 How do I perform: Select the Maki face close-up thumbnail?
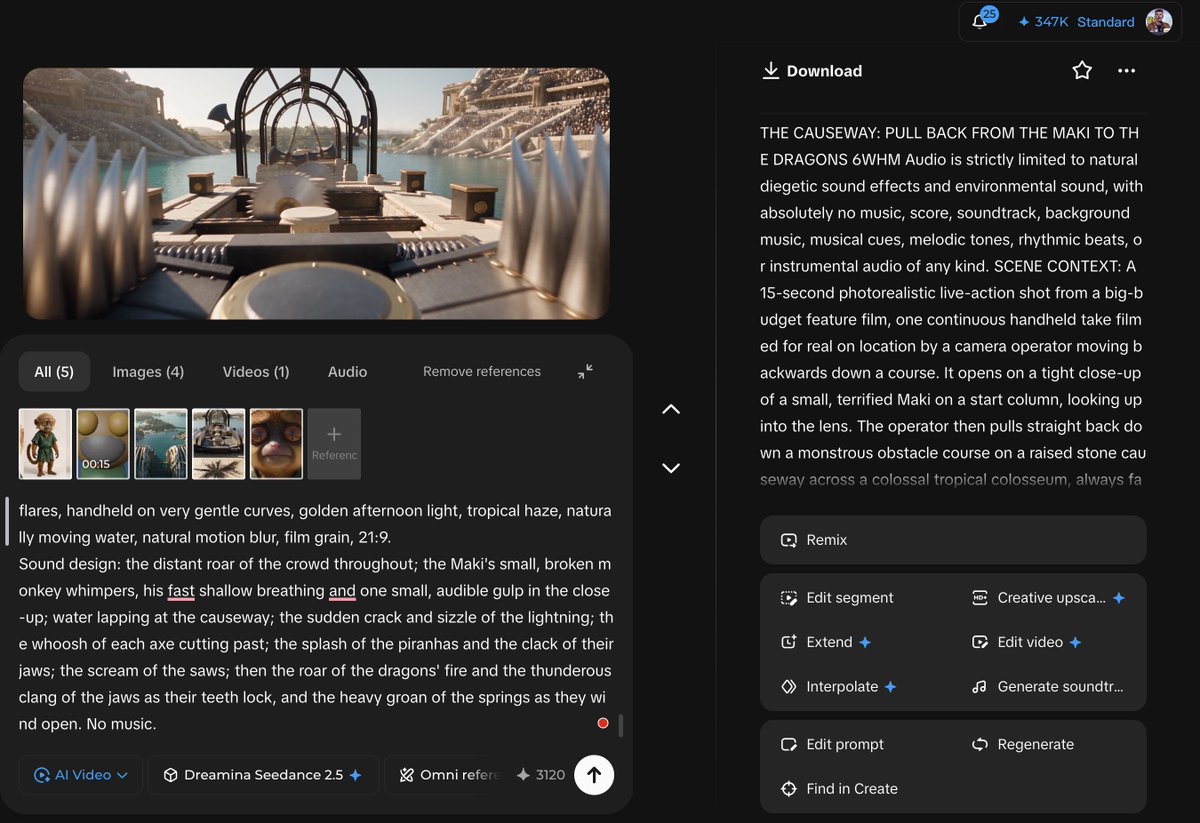point(277,444)
